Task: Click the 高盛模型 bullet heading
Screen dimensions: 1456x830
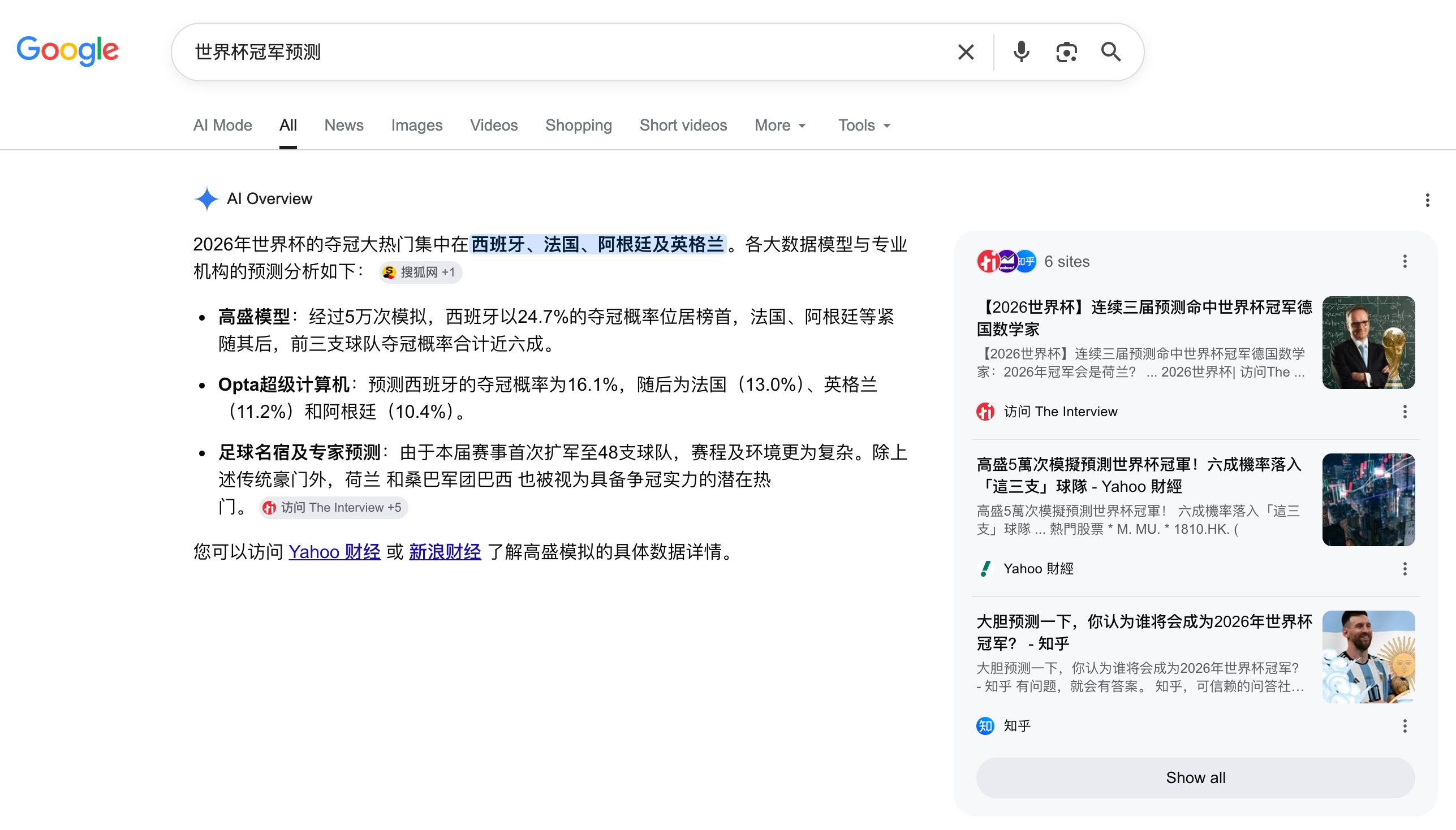Action: (x=254, y=317)
